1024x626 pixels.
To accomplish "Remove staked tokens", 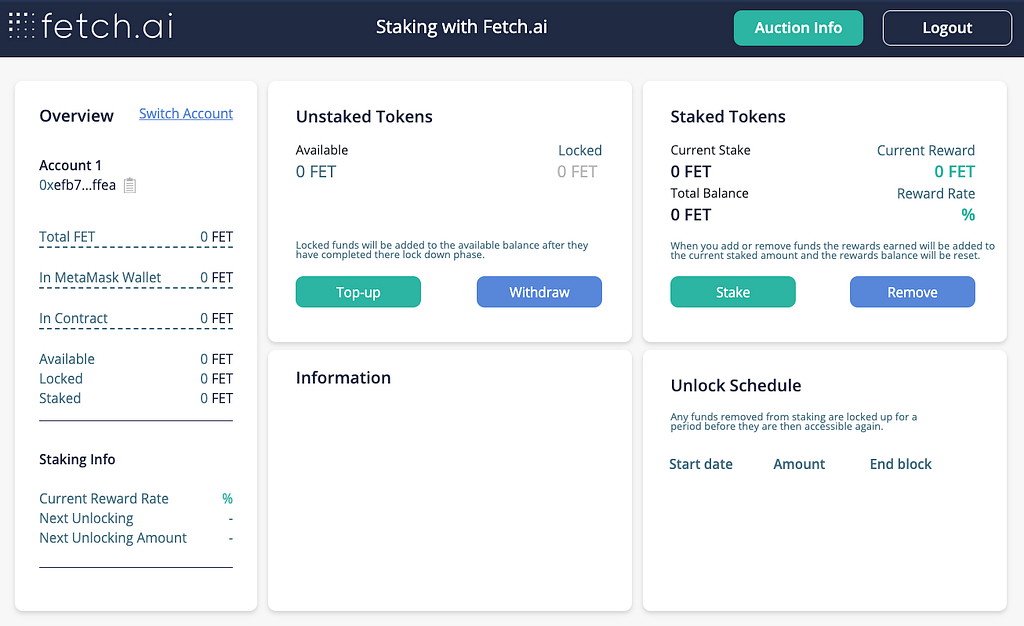I will (912, 292).
